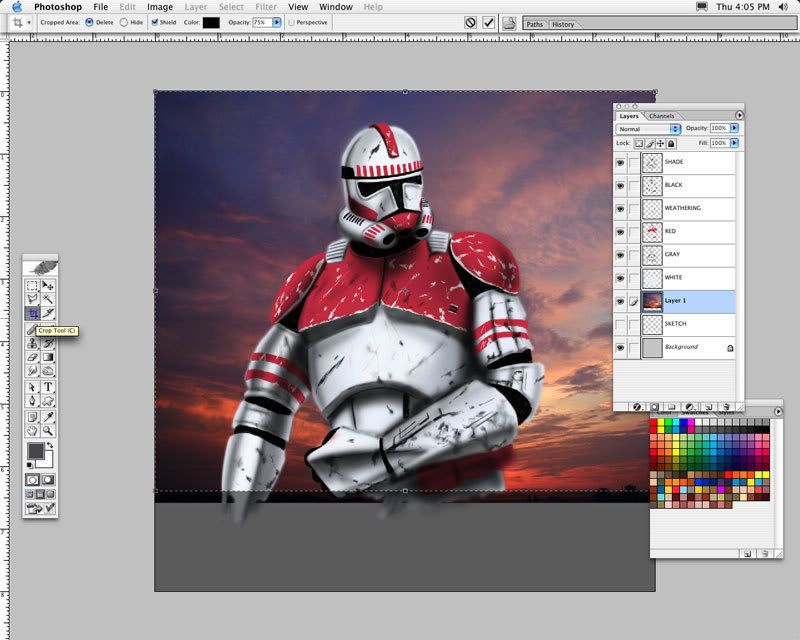This screenshot has height=640, width=800.
Task: Open the Image menu
Action: point(160,7)
